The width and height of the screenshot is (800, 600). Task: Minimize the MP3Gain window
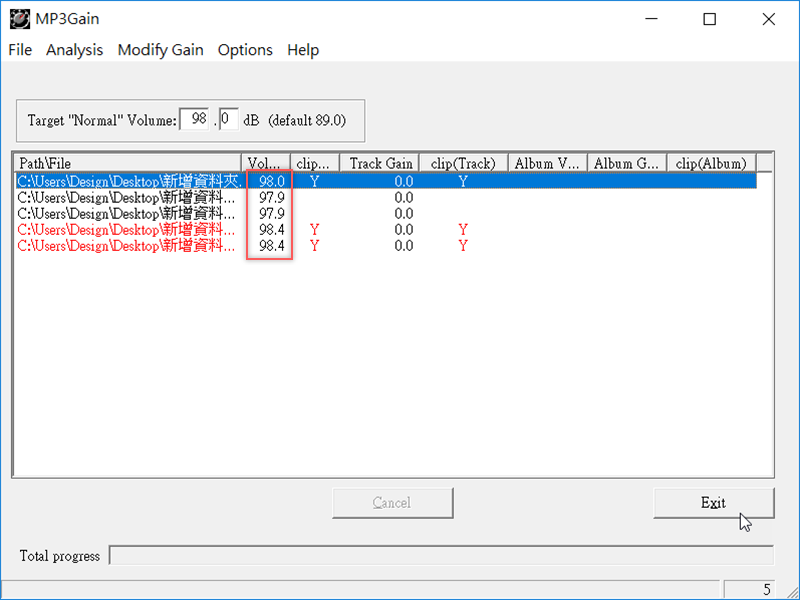click(x=651, y=19)
